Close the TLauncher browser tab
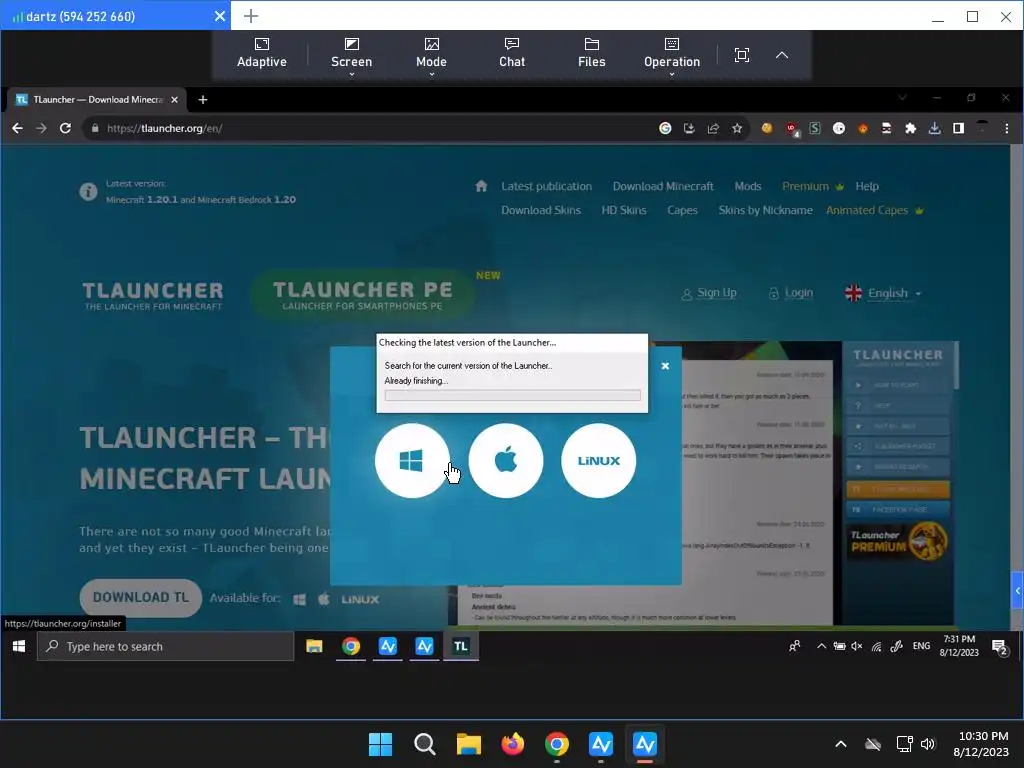Image resolution: width=1024 pixels, height=768 pixels. coord(174,100)
